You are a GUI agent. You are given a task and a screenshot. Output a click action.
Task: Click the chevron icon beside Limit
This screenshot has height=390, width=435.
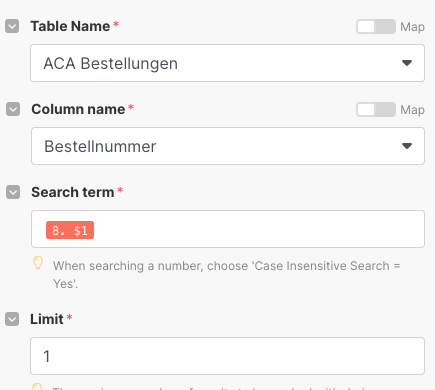click(x=12, y=319)
